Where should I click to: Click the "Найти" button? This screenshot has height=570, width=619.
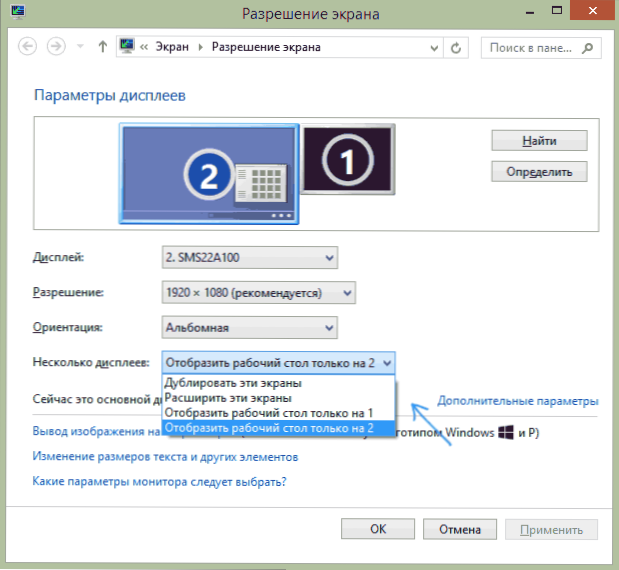(539, 141)
